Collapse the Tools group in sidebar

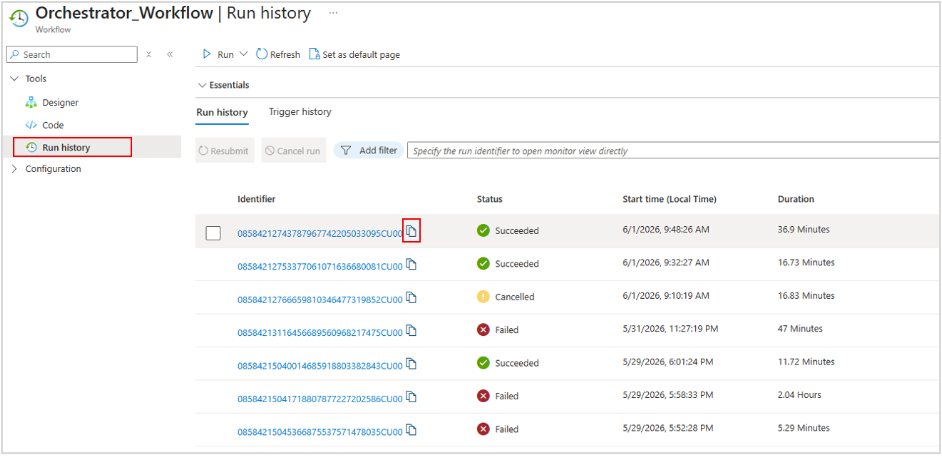click(14, 79)
